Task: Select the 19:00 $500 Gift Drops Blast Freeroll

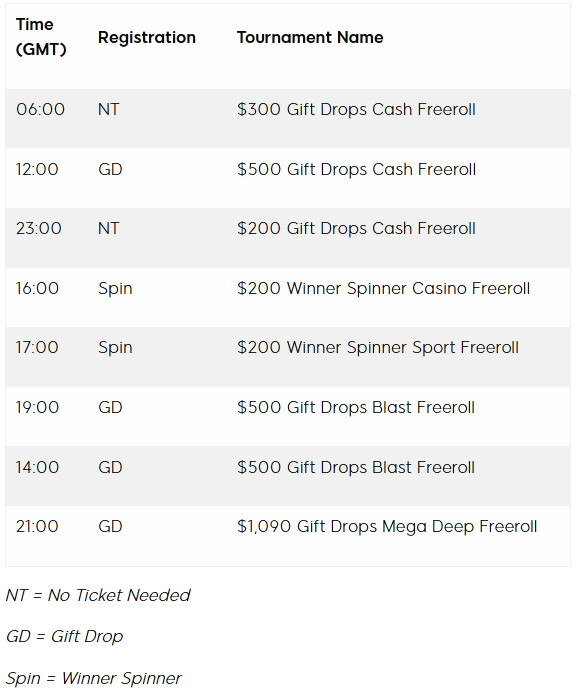Action: tap(355, 407)
